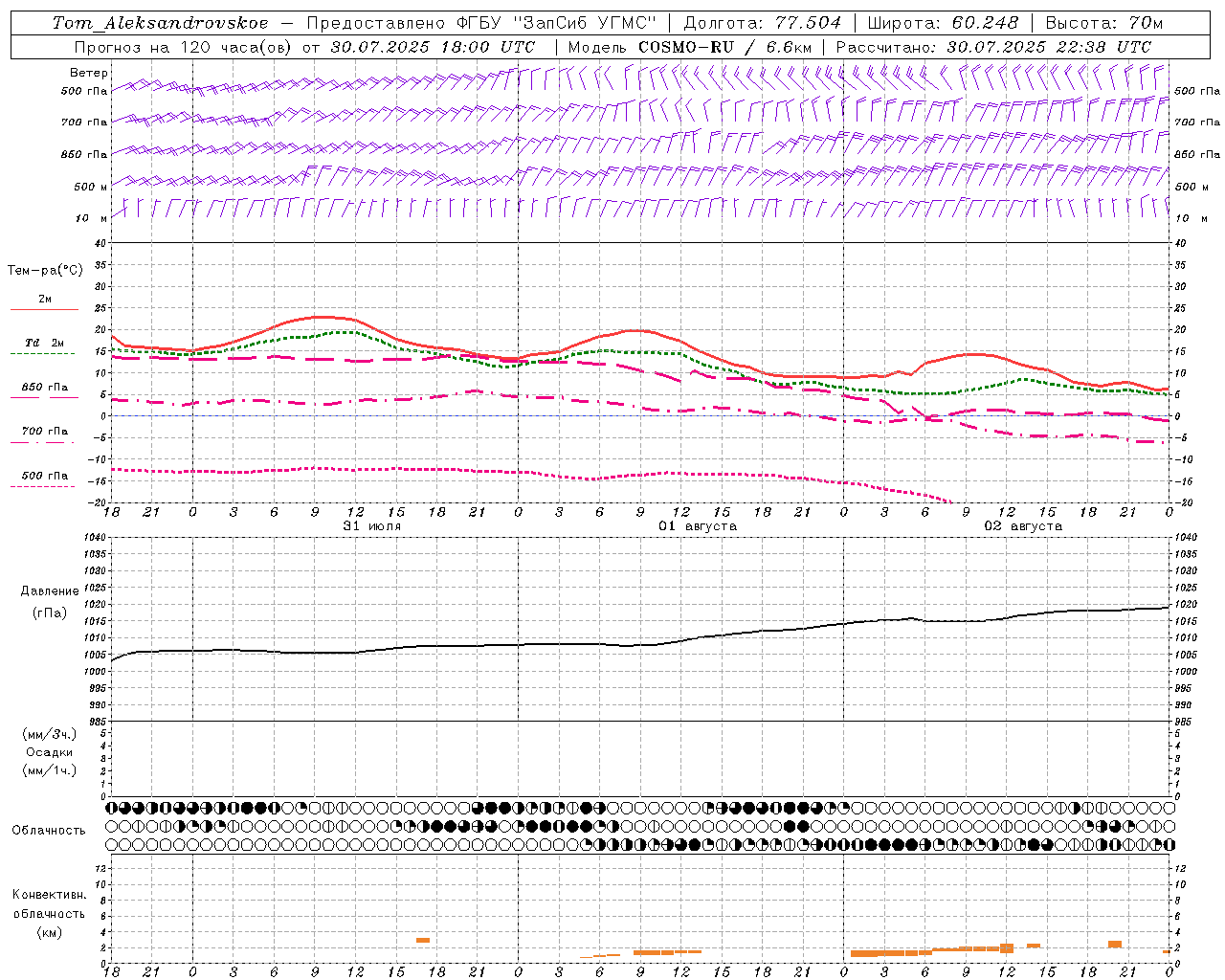Click the 500 гПа temperature legend entry
Image resolution: width=1225 pixels, height=980 pixels.
point(45,476)
